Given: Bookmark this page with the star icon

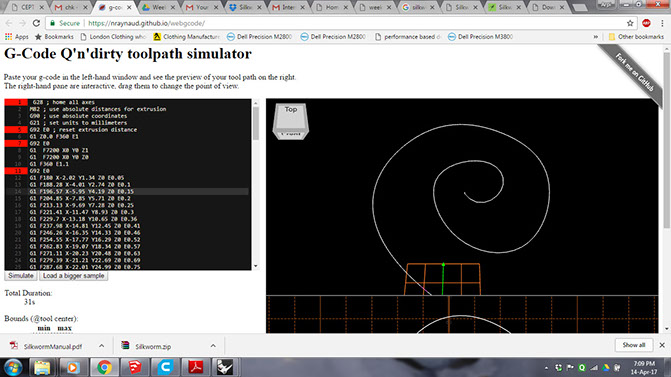Looking at the screenshot, I should 630,23.
